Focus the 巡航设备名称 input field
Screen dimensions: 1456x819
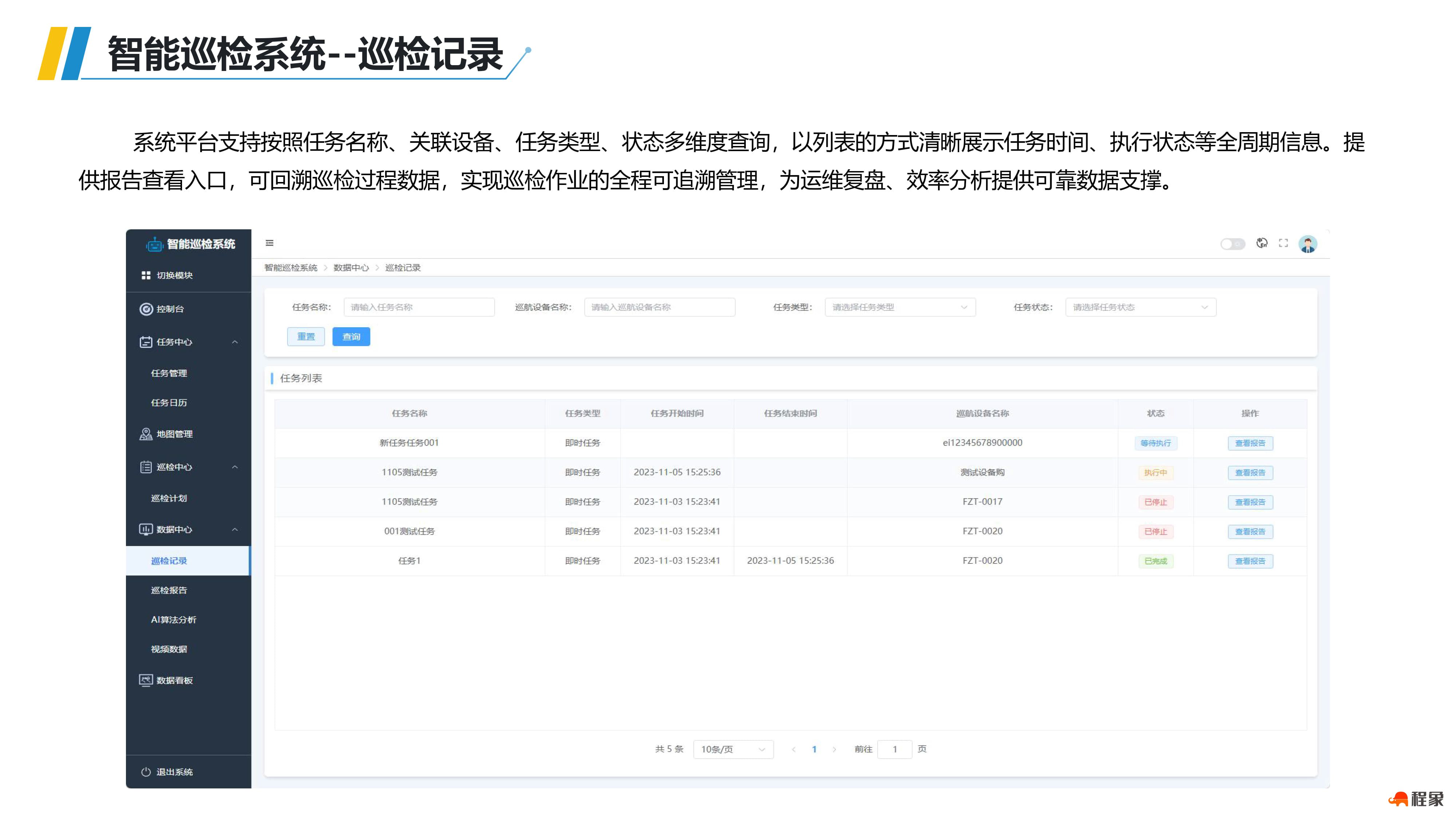[x=660, y=308]
